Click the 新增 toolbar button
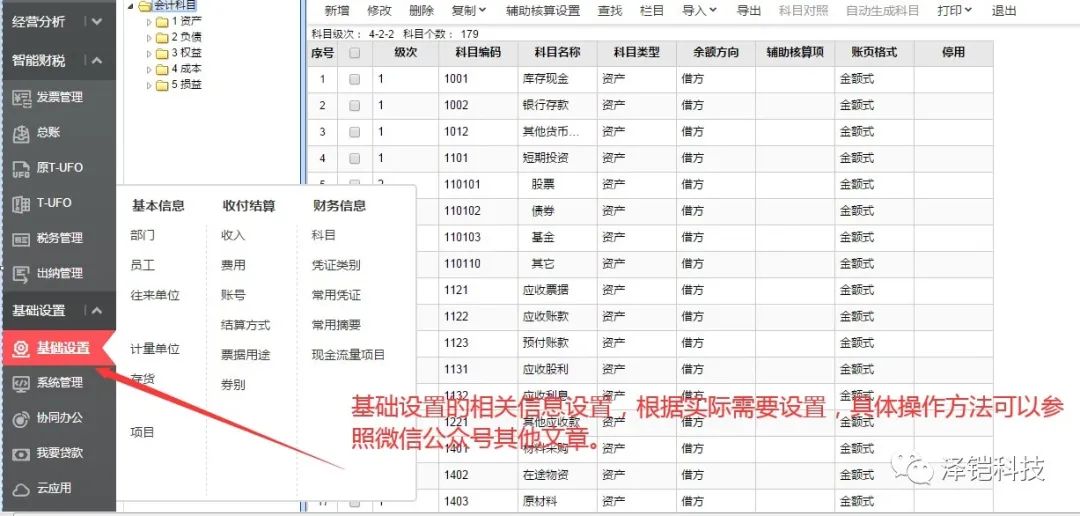Viewport: 1080px width, 516px height. tap(337, 11)
